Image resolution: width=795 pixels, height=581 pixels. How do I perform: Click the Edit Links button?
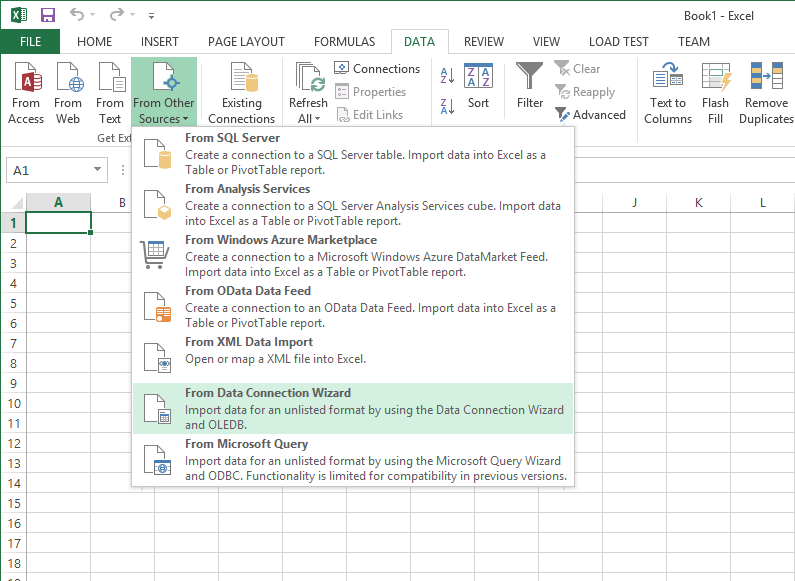[x=369, y=115]
